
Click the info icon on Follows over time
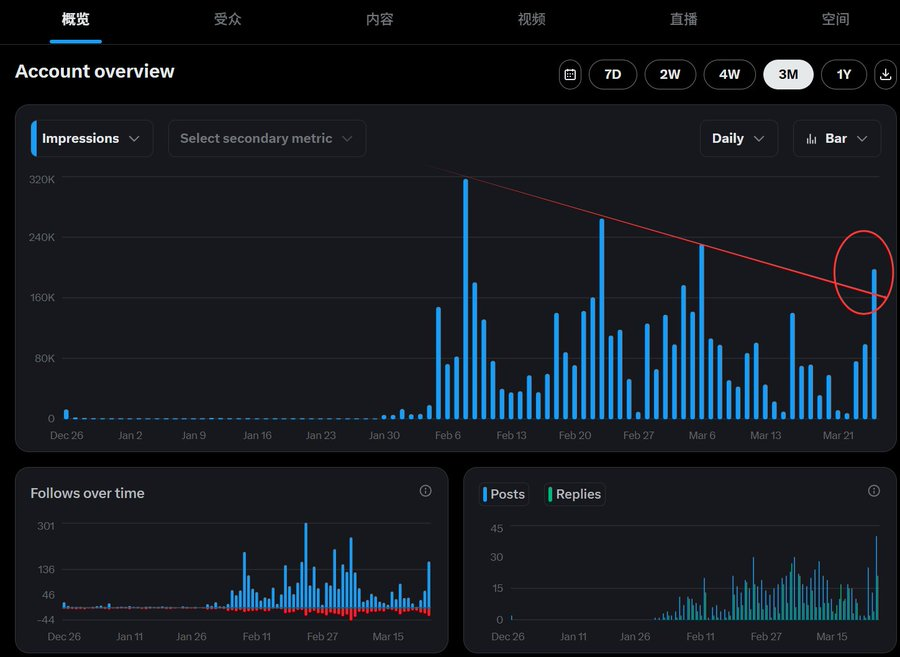coord(425,491)
